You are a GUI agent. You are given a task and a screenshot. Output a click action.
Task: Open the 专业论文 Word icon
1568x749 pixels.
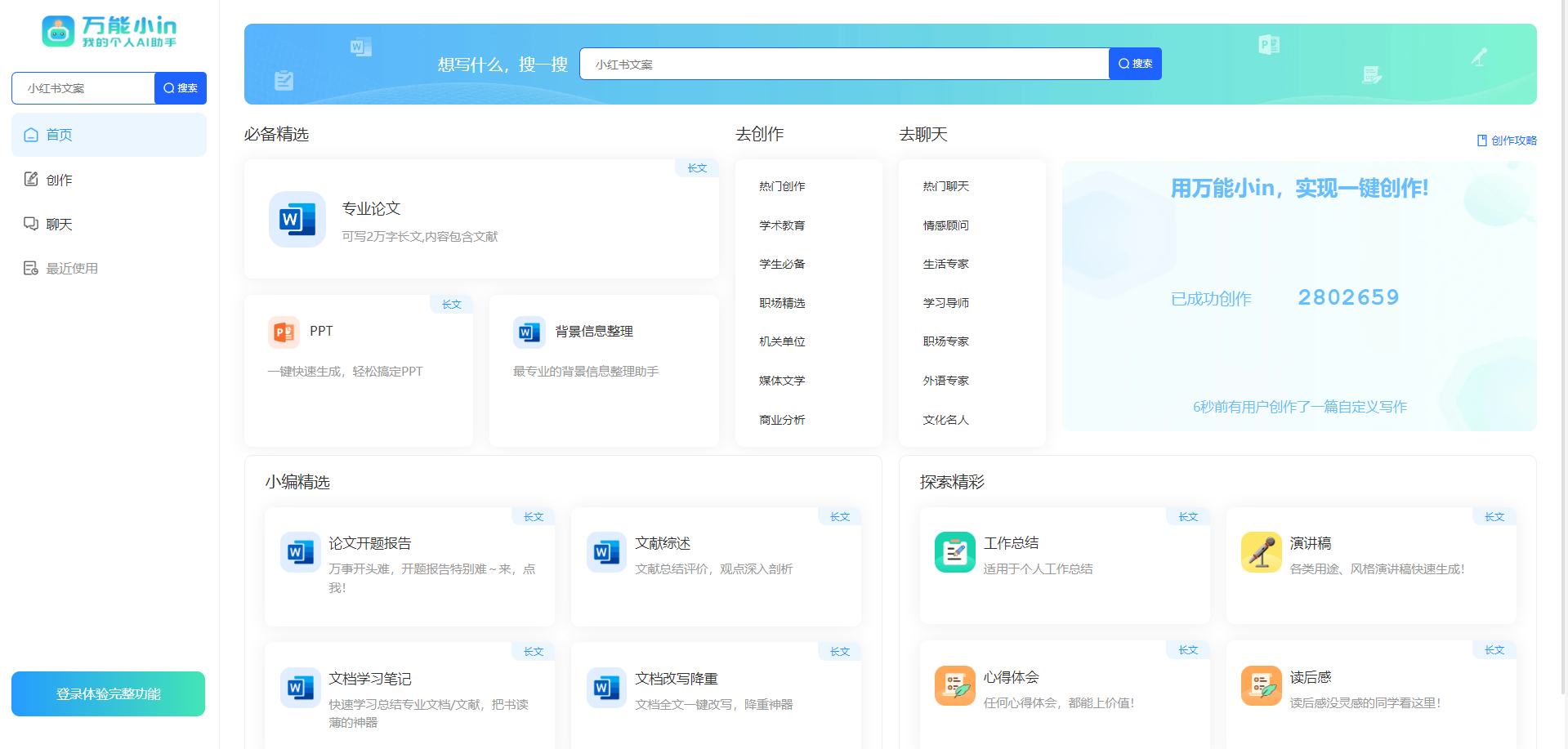tap(297, 219)
